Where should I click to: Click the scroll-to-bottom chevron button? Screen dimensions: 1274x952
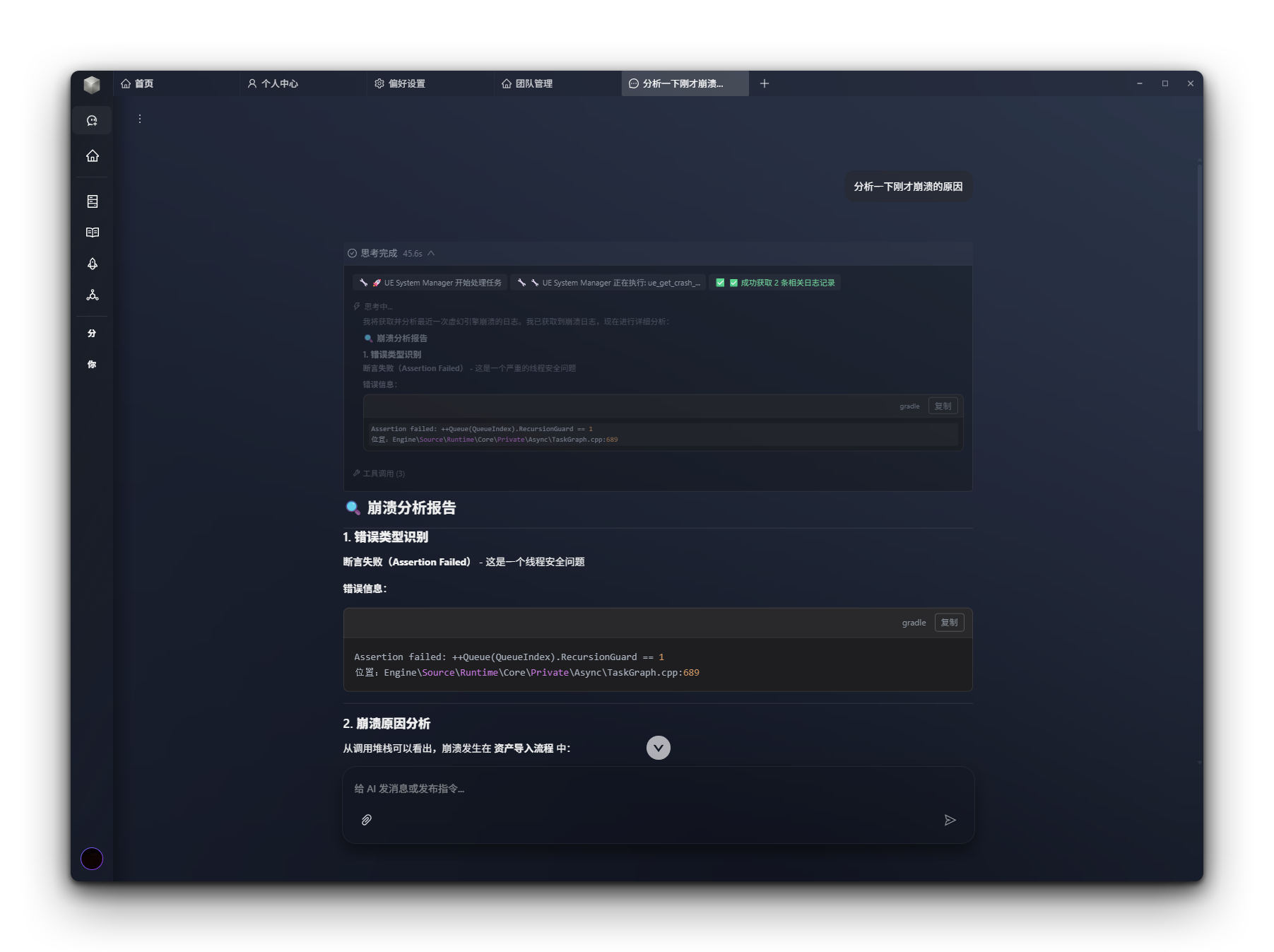[x=658, y=748]
